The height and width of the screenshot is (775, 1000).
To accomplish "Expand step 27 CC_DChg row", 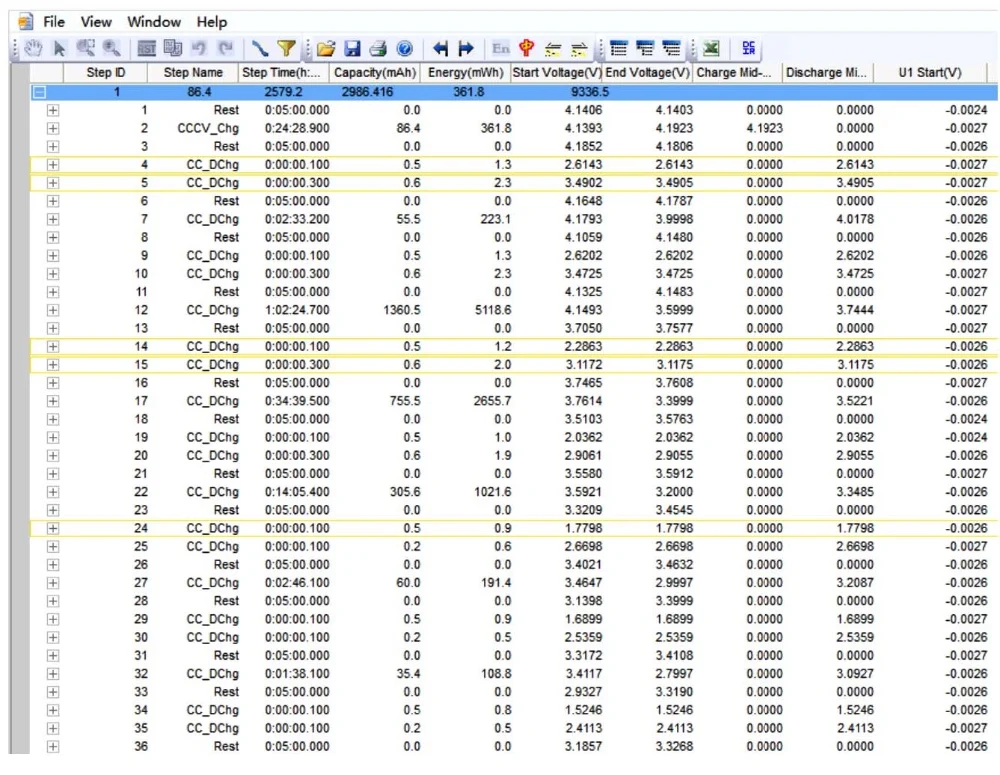I will point(53,583).
